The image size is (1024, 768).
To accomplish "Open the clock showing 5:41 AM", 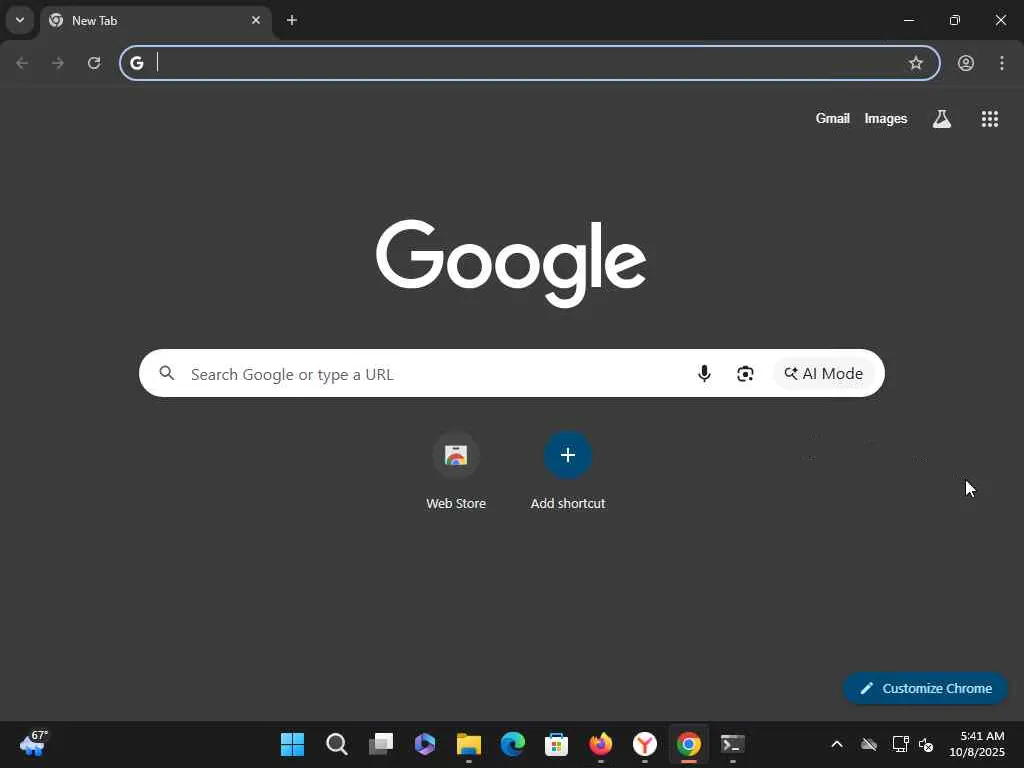I will 978,744.
